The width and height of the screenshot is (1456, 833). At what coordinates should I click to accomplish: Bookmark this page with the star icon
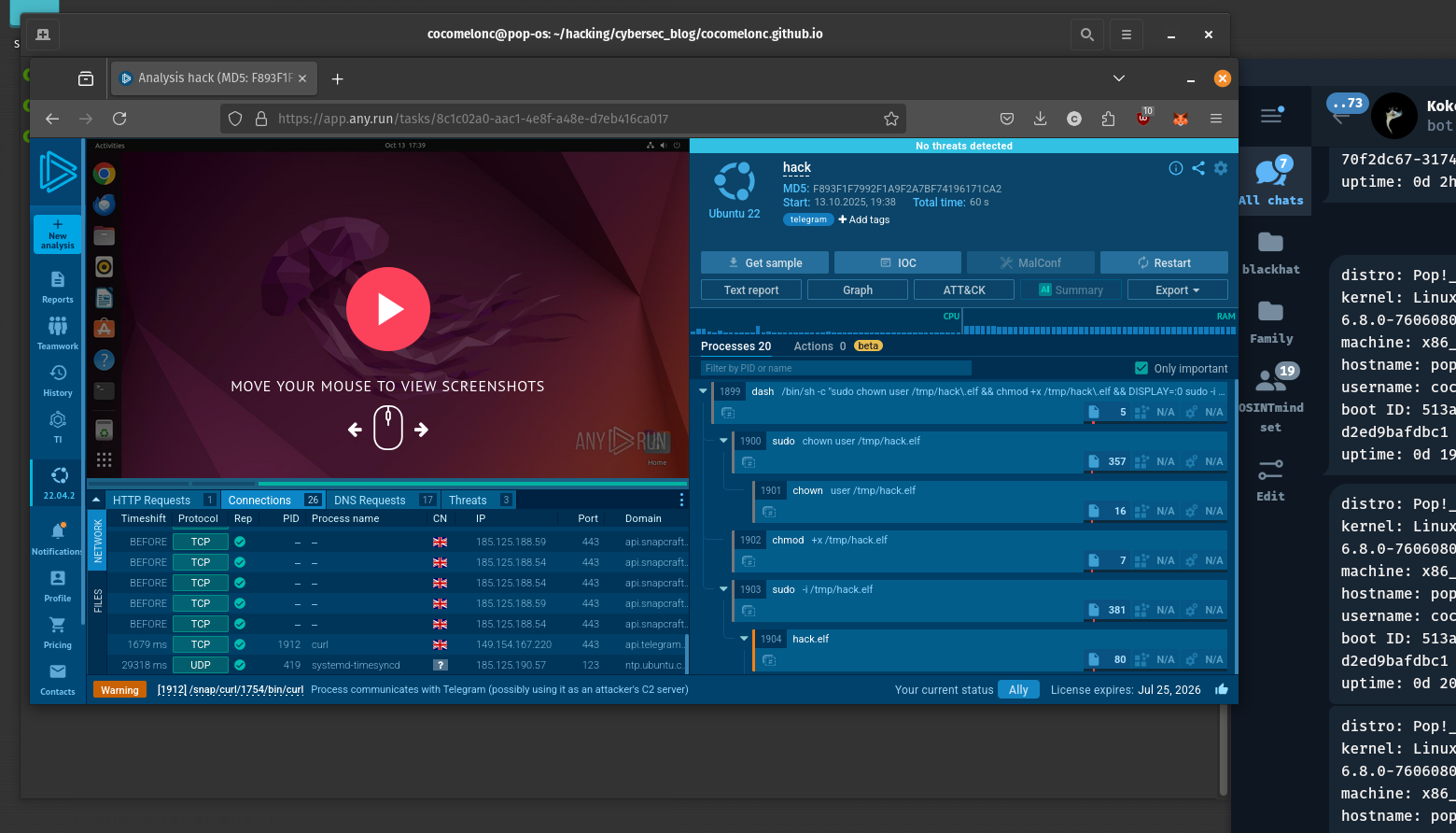pyautogui.click(x=890, y=119)
